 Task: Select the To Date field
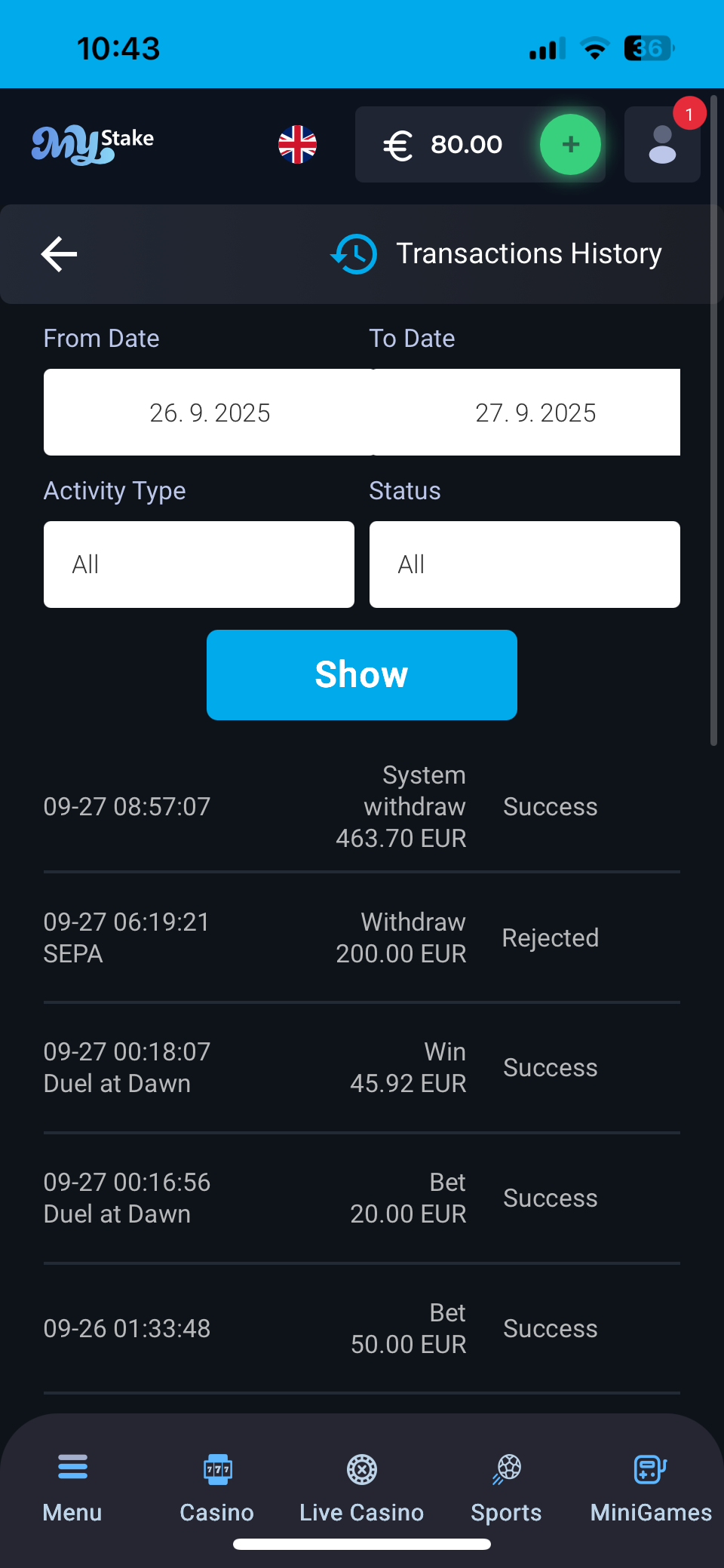(535, 413)
